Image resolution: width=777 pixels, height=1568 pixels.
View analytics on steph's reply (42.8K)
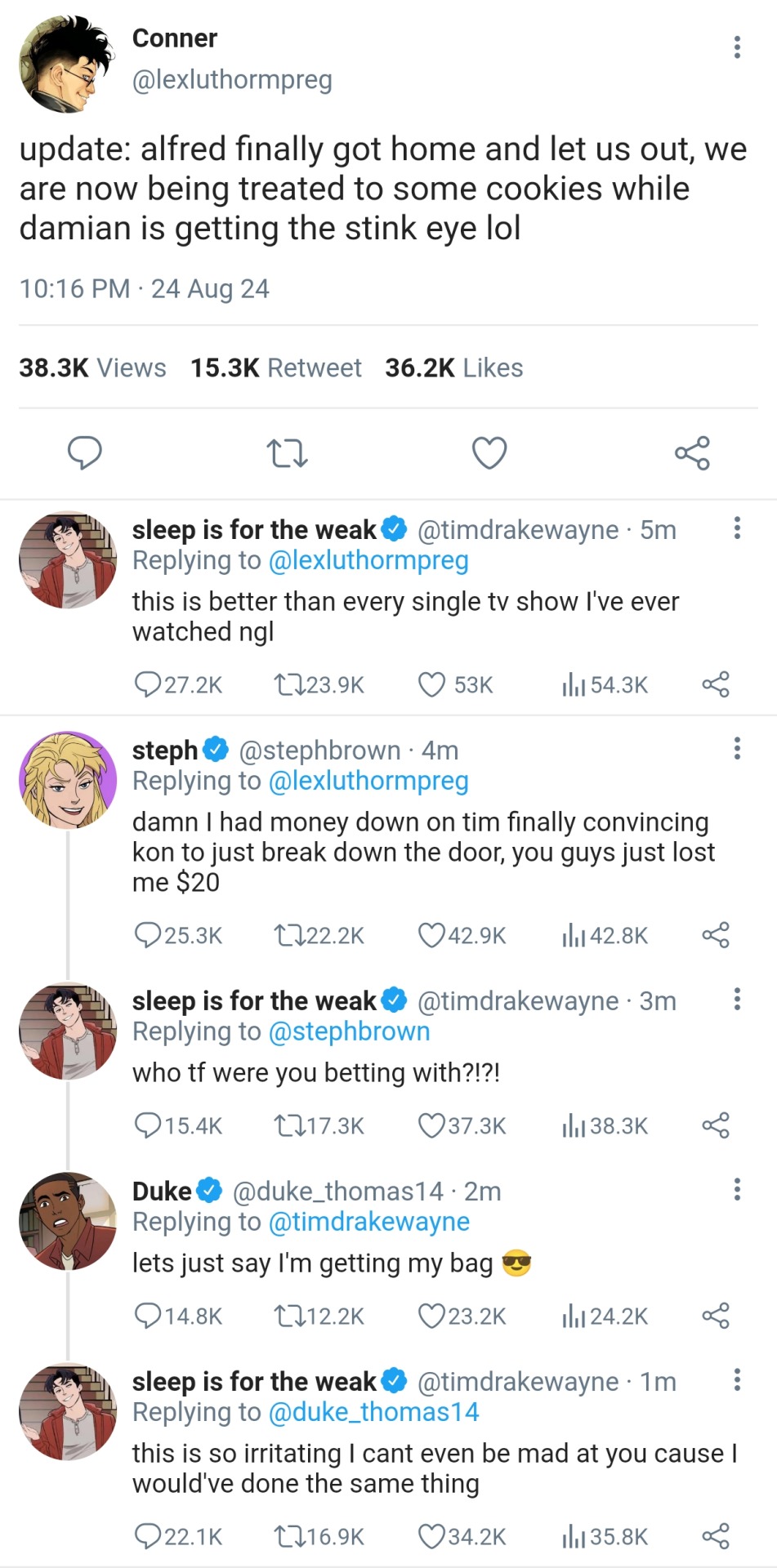574,935
